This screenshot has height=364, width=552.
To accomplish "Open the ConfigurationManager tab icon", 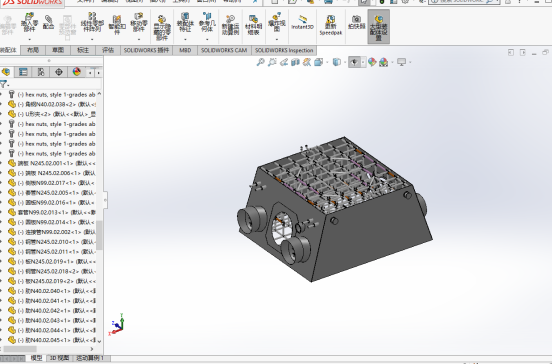I will [41, 72].
